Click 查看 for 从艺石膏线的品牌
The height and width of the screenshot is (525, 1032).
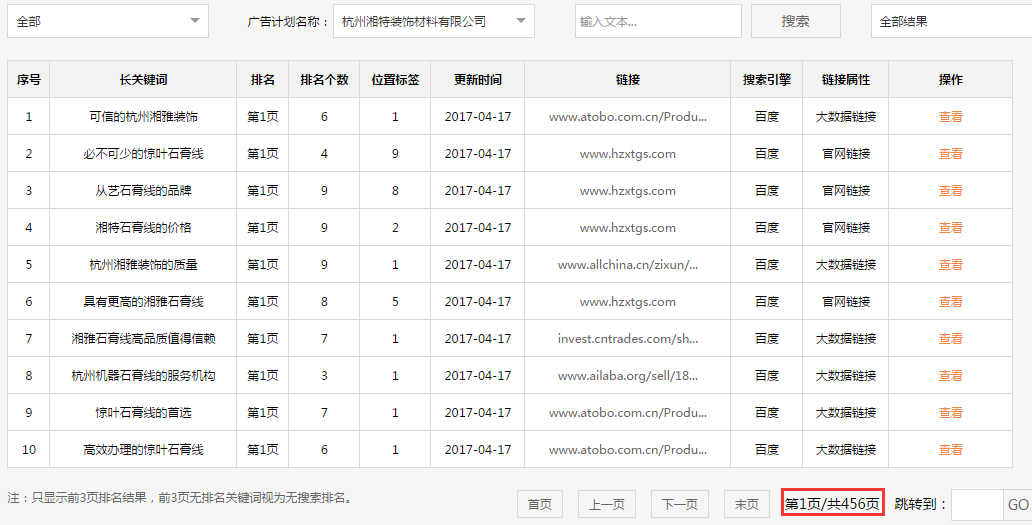pos(950,191)
